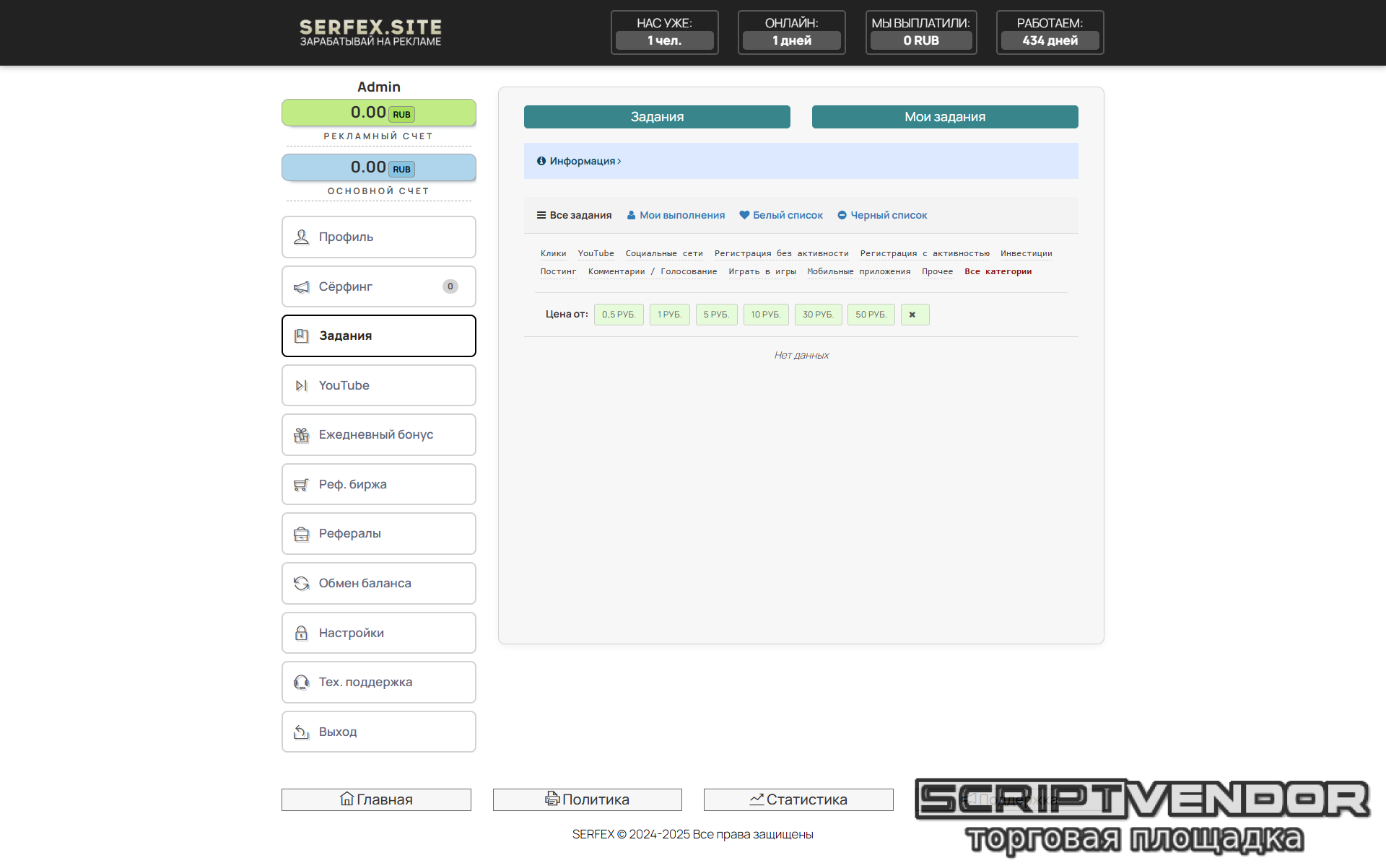The image size is (1386, 868).
Task: Open the Задания tab
Action: (x=657, y=117)
